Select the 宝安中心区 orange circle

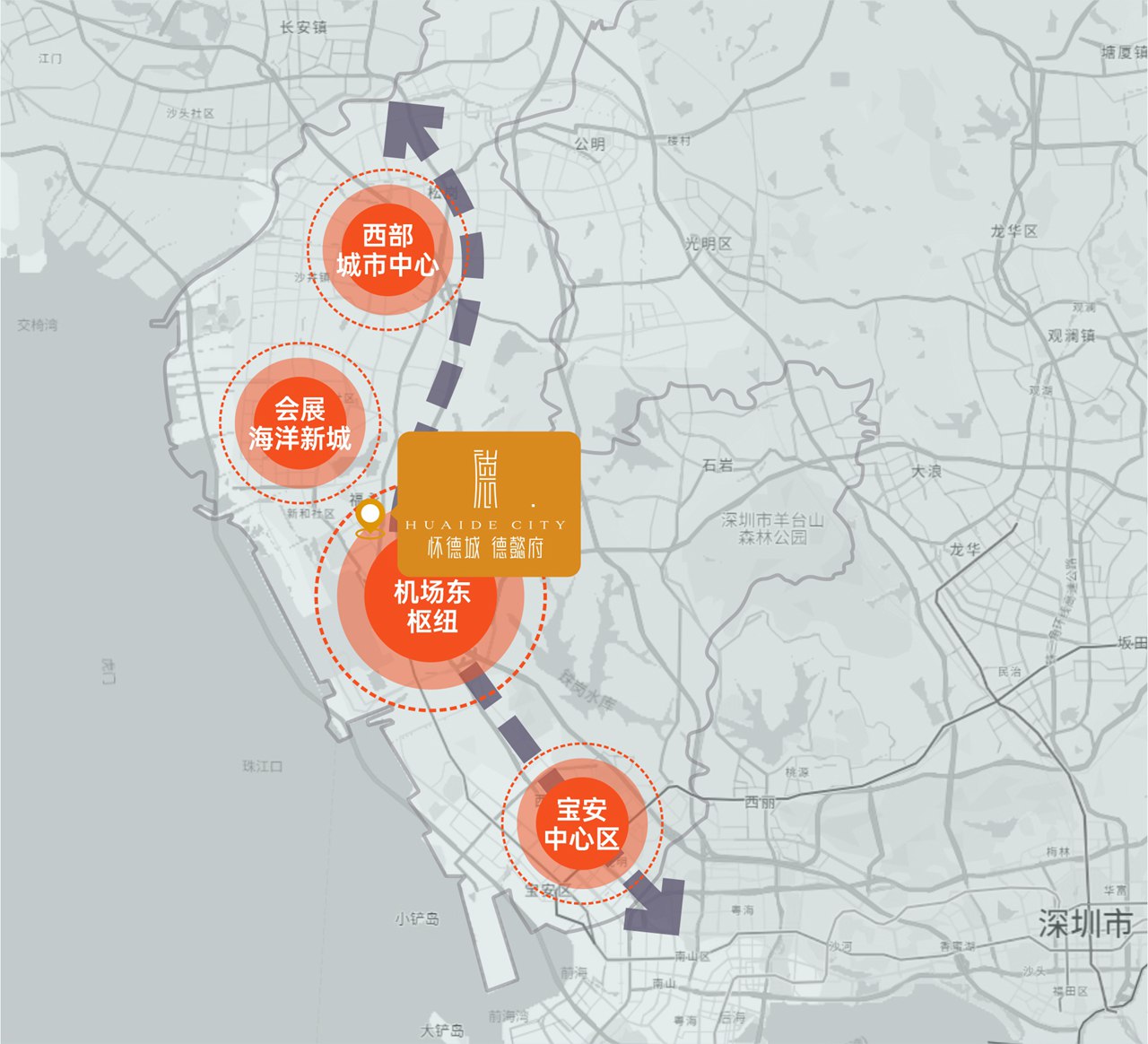tap(581, 824)
